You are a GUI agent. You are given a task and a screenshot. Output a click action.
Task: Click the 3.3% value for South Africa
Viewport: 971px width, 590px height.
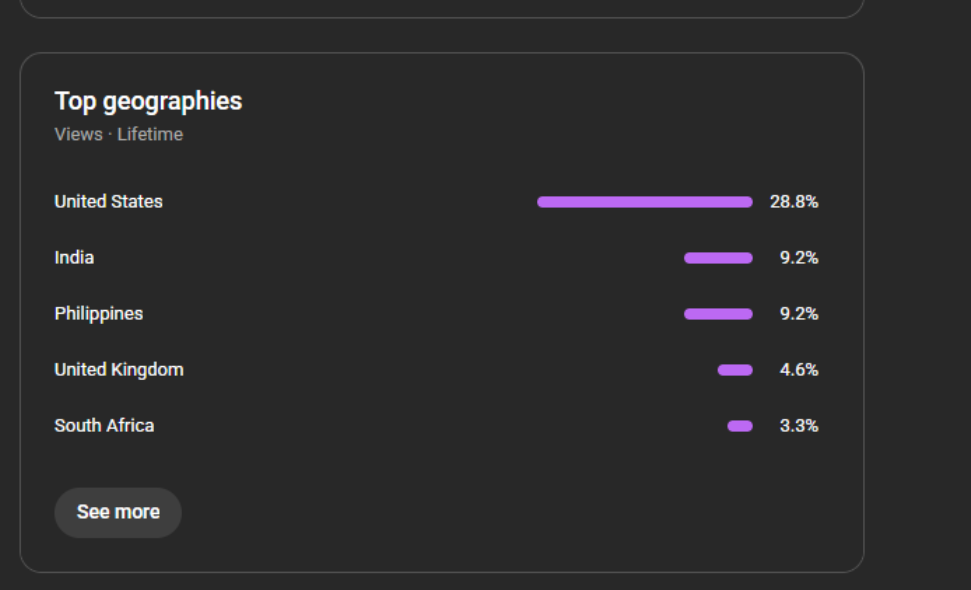coord(799,426)
